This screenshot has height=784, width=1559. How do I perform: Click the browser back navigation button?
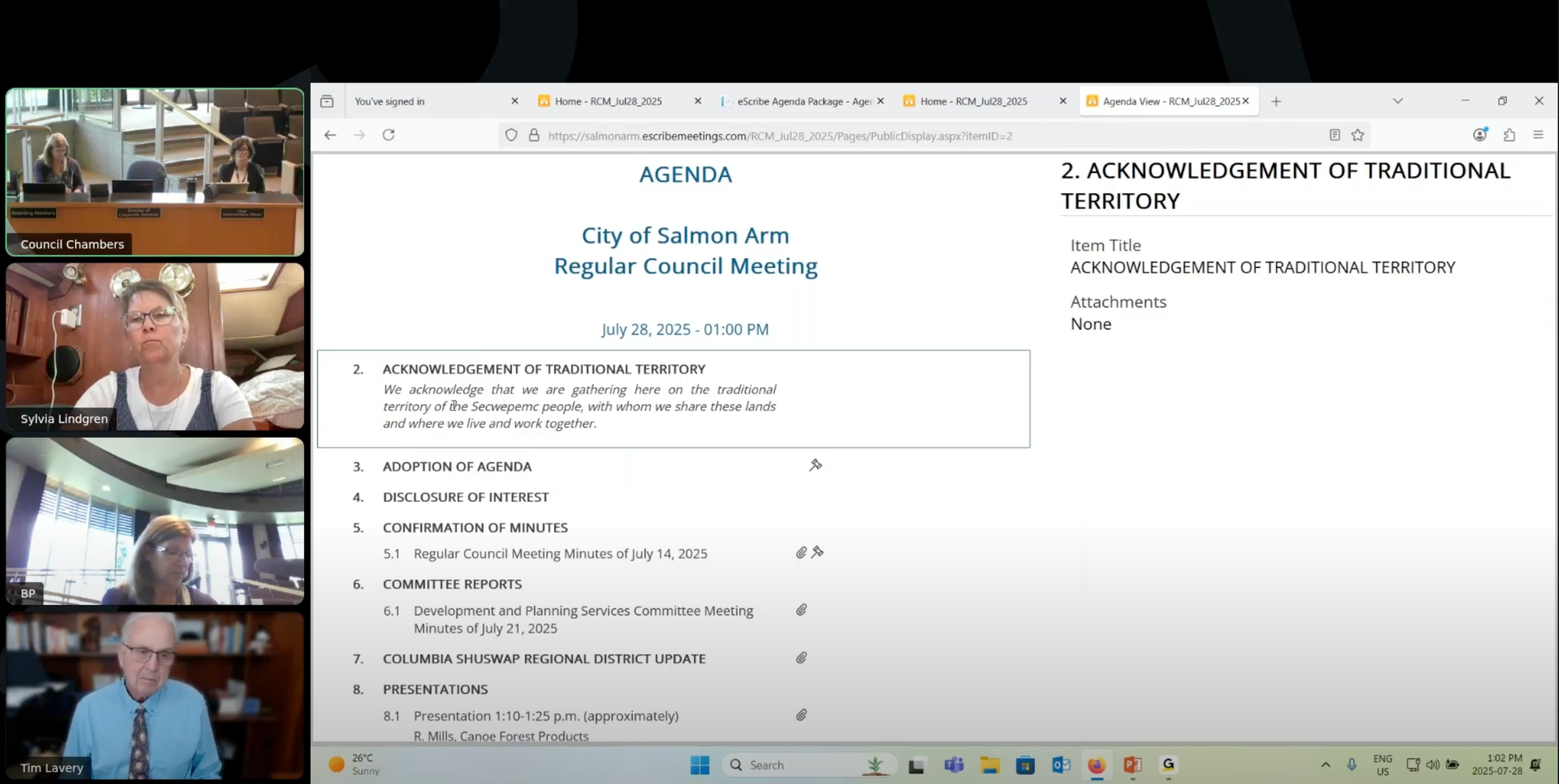click(330, 135)
